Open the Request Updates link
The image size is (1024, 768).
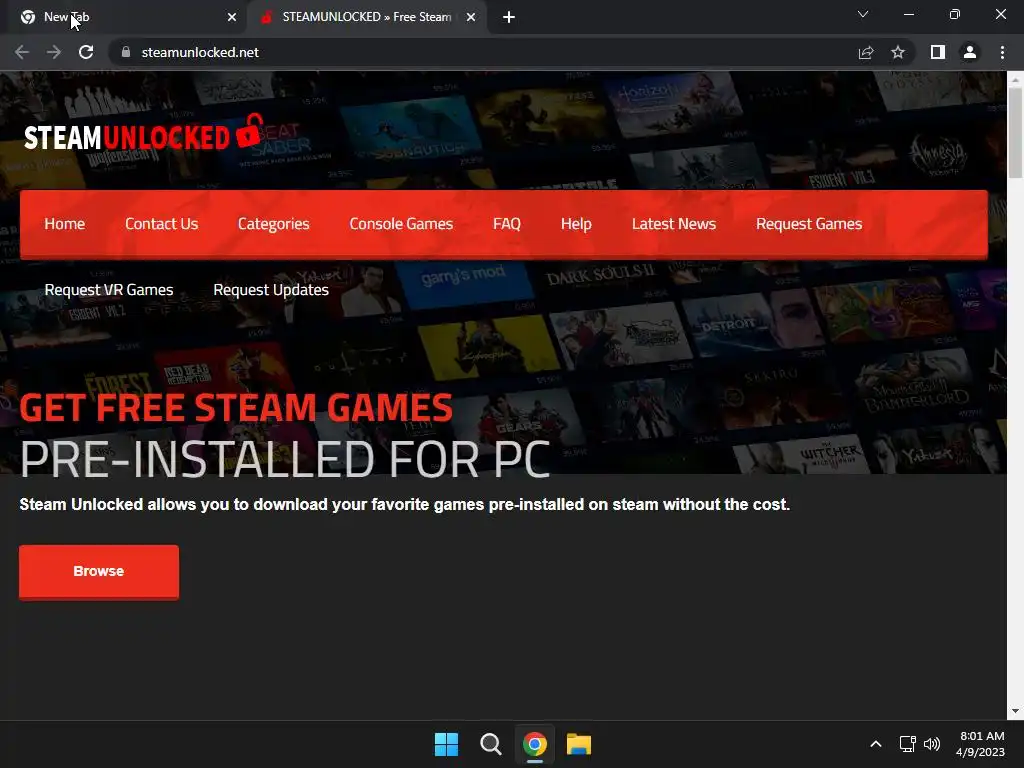point(271,290)
